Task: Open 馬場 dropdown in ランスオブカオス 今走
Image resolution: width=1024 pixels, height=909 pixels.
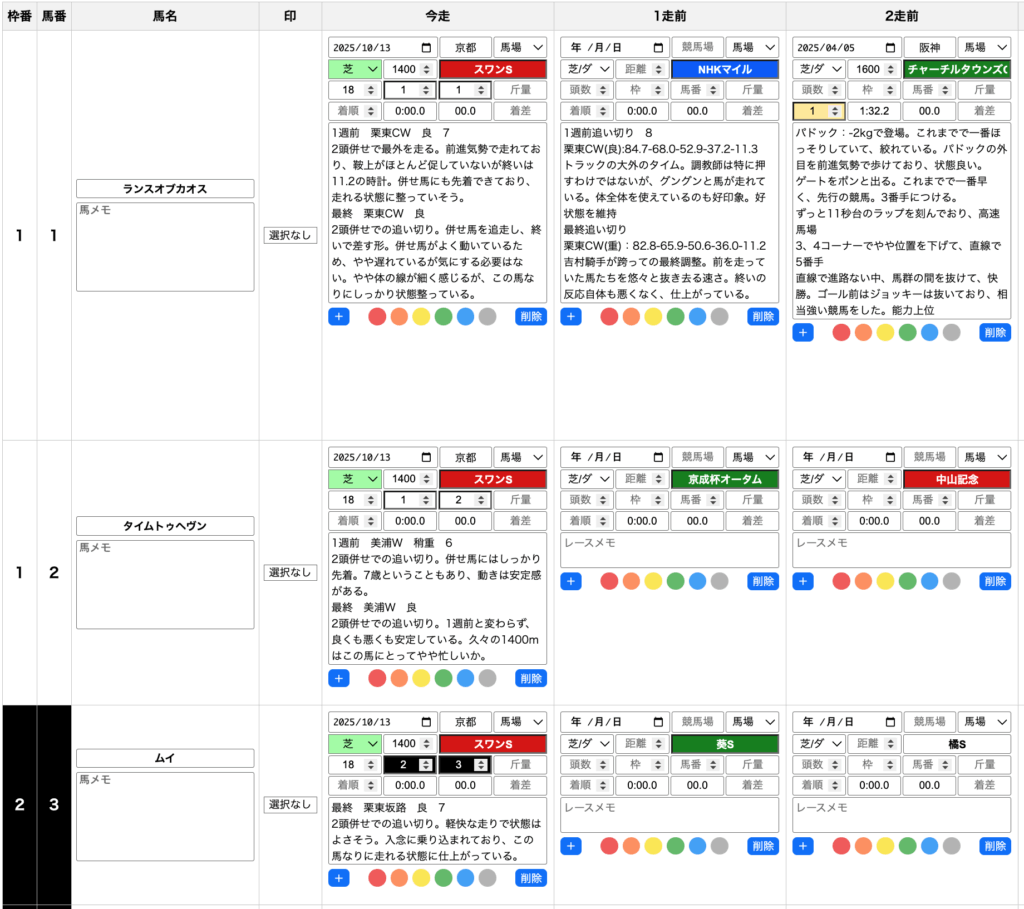Action: click(520, 48)
